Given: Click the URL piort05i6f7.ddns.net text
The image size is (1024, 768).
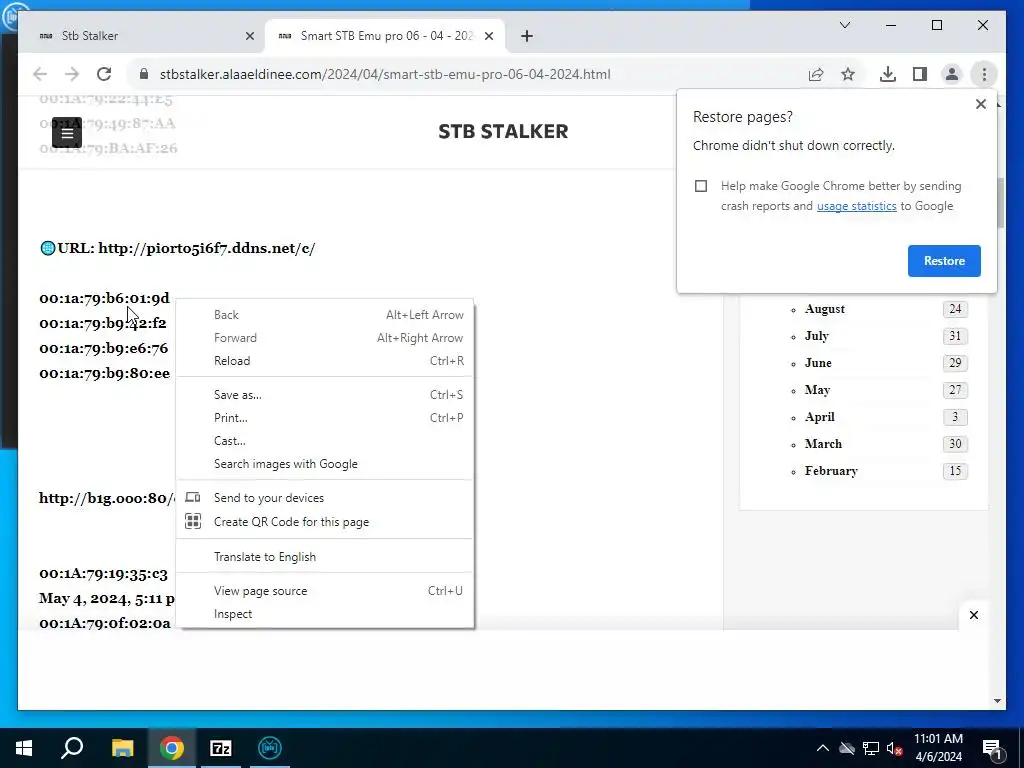Looking at the screenshot, I should click(x=206, y=248).
